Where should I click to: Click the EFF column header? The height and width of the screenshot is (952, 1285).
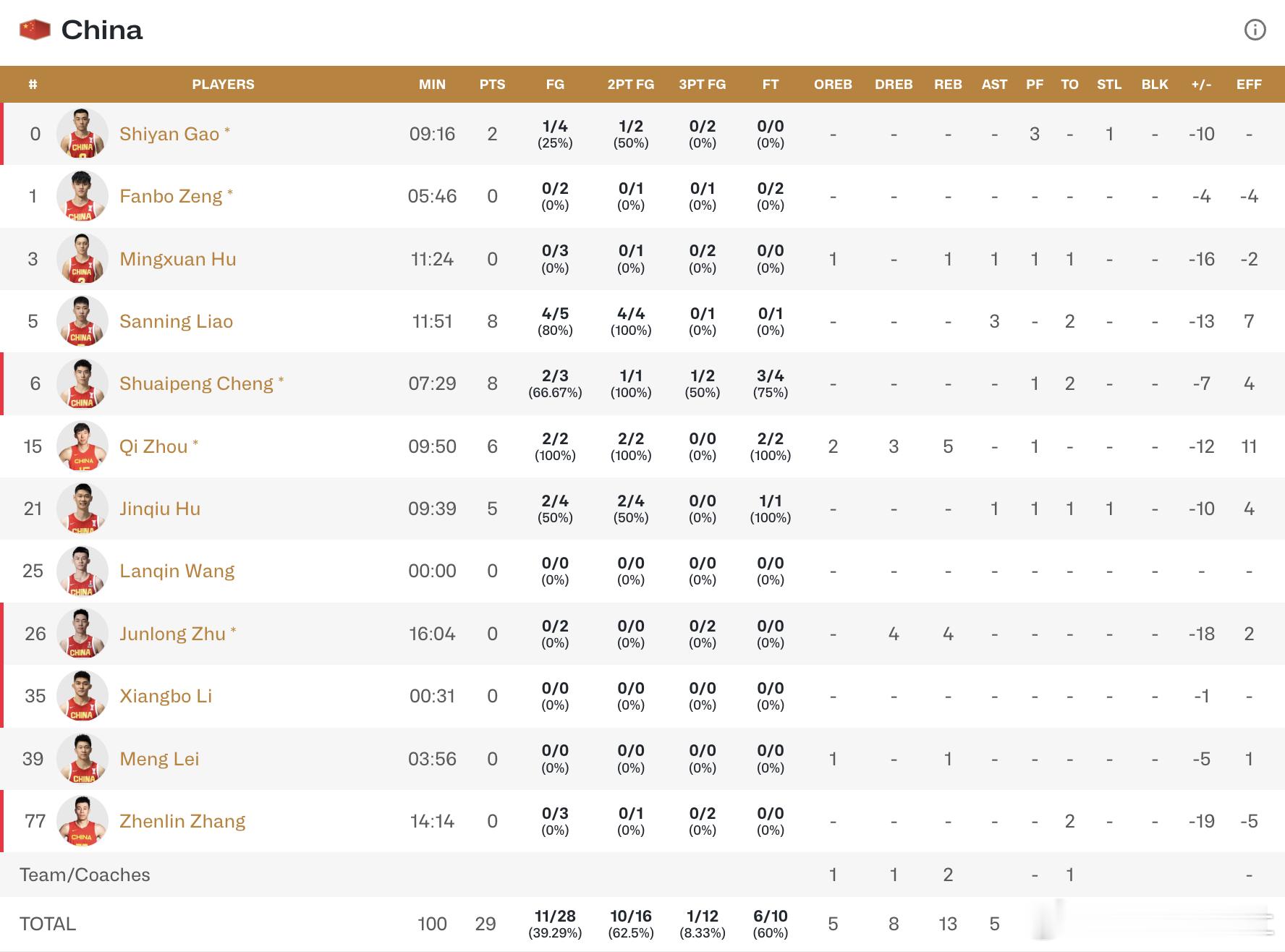(1249, 85)
